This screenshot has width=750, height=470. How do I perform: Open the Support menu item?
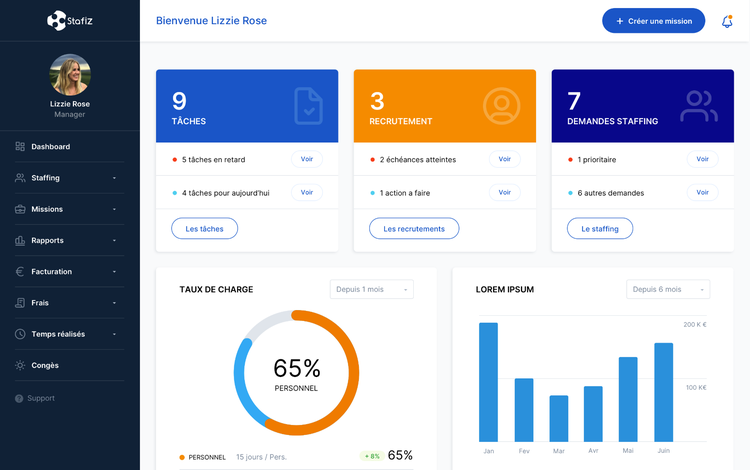[40, 398]
